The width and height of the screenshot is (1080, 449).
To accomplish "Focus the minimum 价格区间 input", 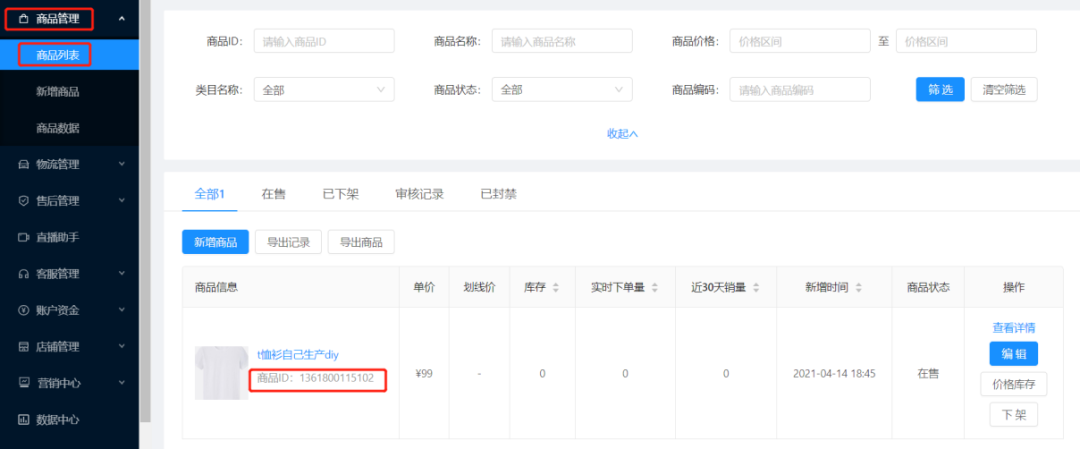I will 800,41.
